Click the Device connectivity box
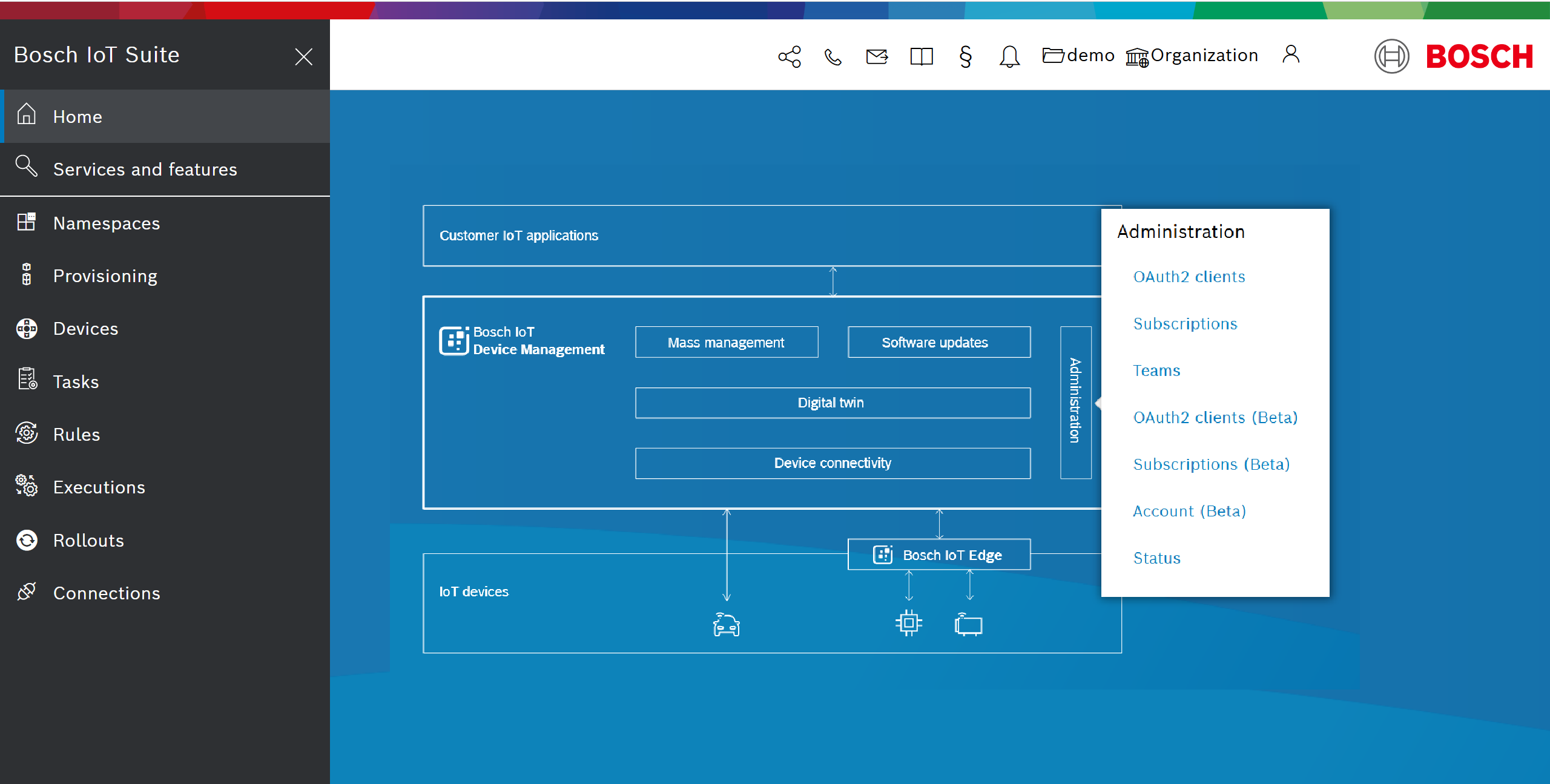1550x784 pixels. [x=833, y=463]
